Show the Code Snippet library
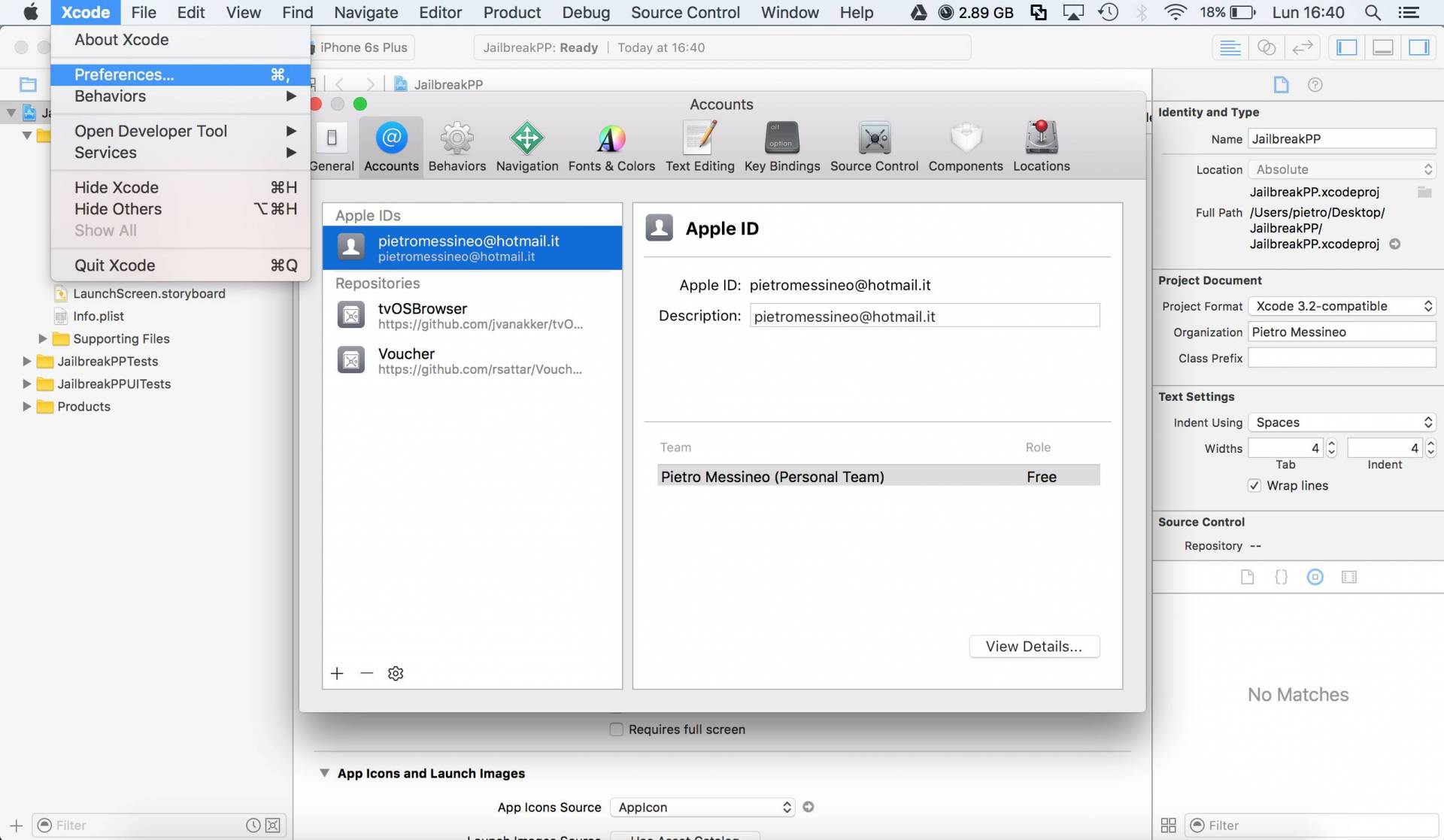Image resolution: width=1444 pixels, height=840 pixels. (1281, 577)
